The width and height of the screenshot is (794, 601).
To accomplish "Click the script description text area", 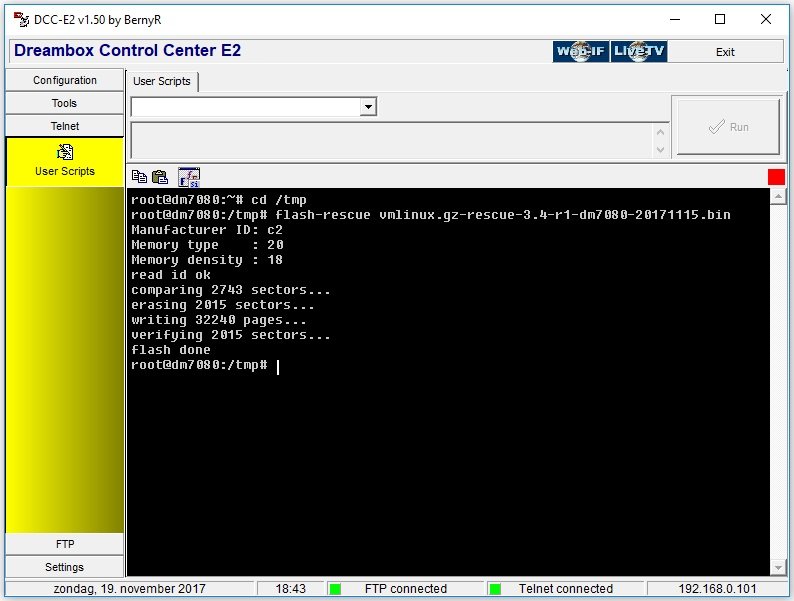I will pos(392,140).
